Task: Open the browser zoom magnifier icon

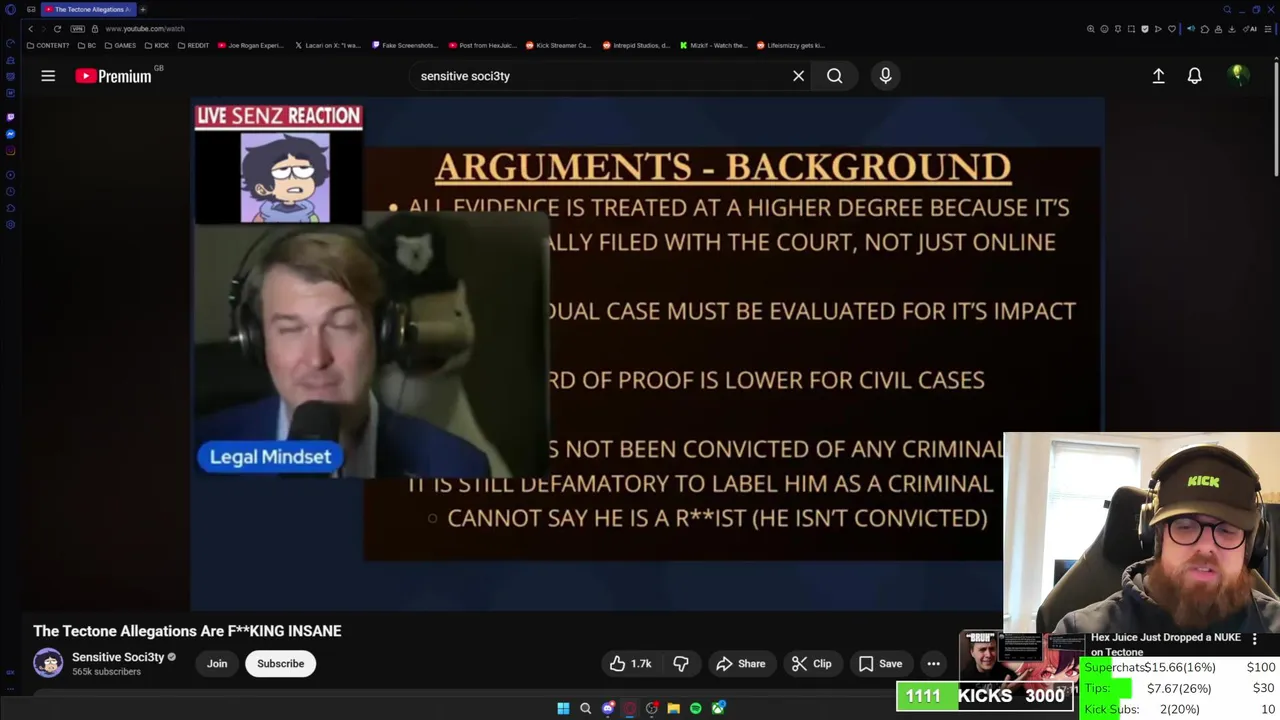Action: point(1090,29)
